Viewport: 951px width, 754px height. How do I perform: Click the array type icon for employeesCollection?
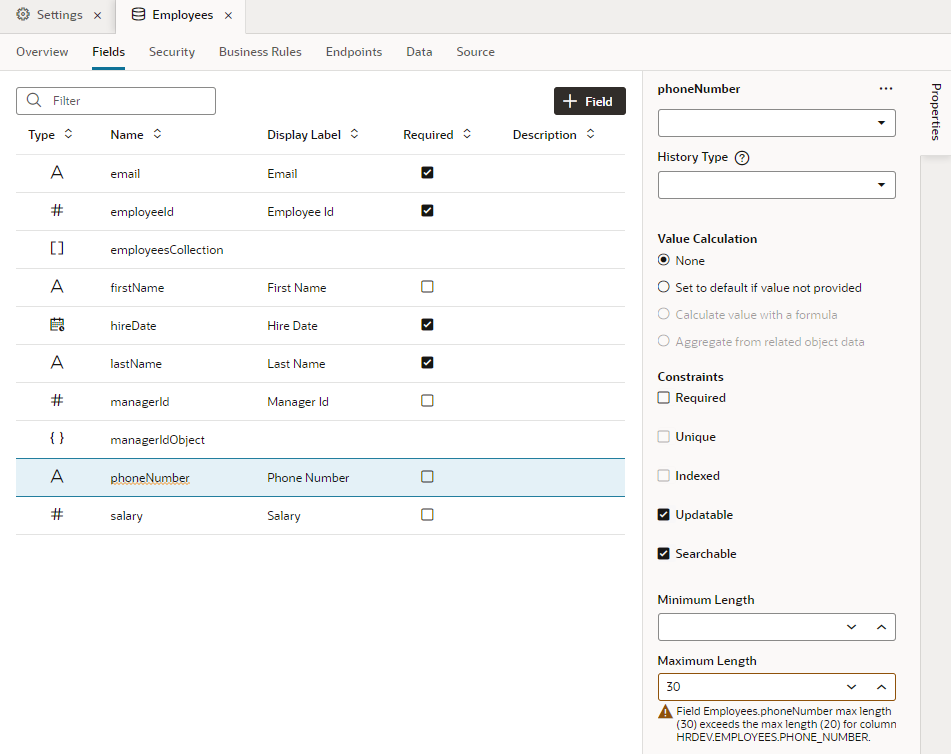[57, 248]
